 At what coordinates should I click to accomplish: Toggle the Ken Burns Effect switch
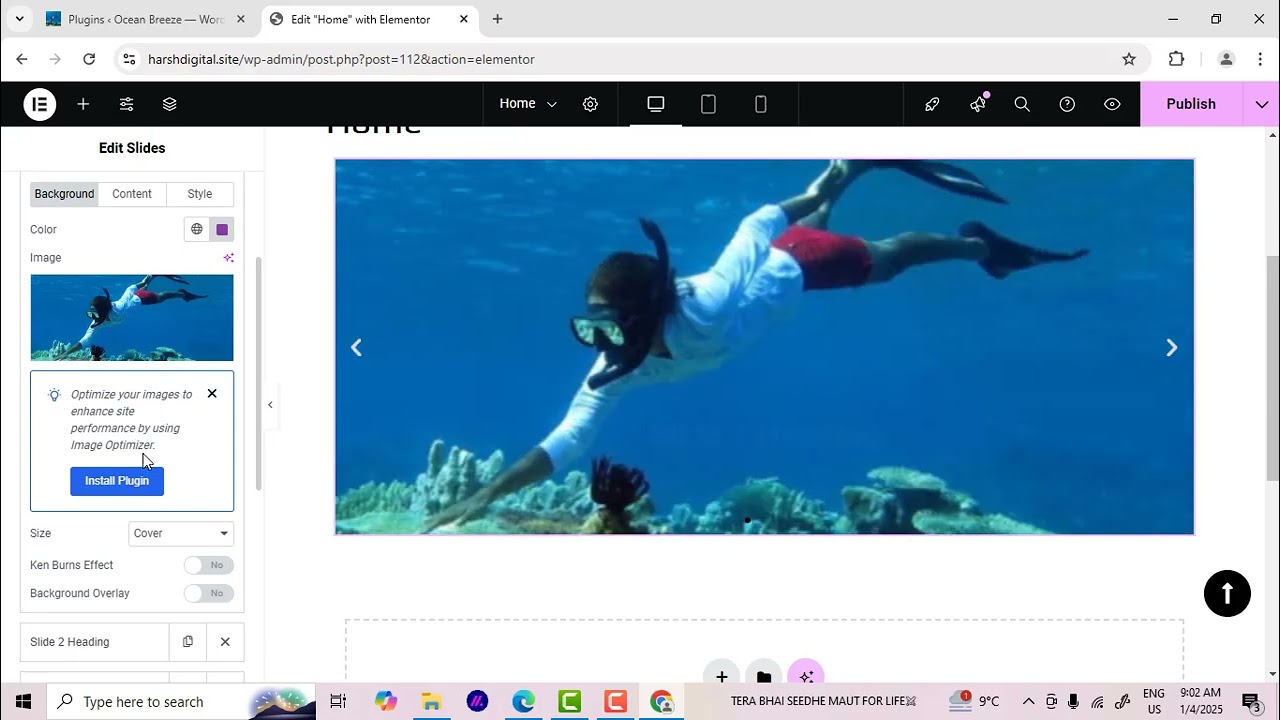209,565
